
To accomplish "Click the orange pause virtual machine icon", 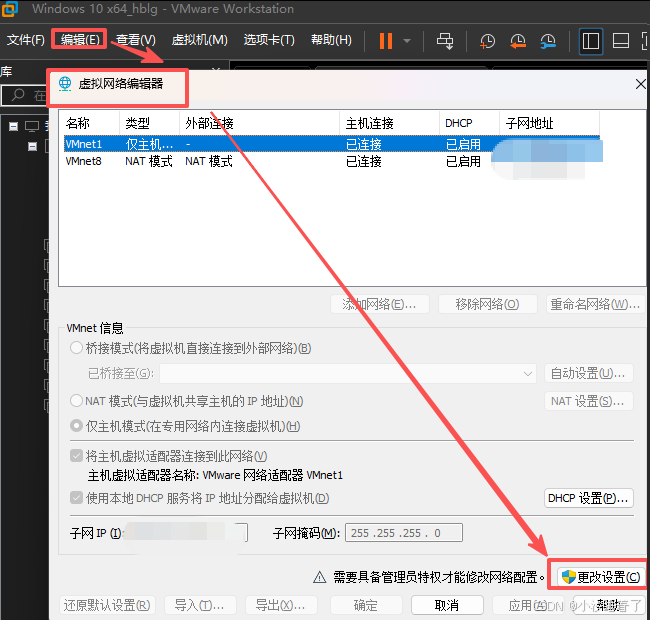I will tap(386, 41).
